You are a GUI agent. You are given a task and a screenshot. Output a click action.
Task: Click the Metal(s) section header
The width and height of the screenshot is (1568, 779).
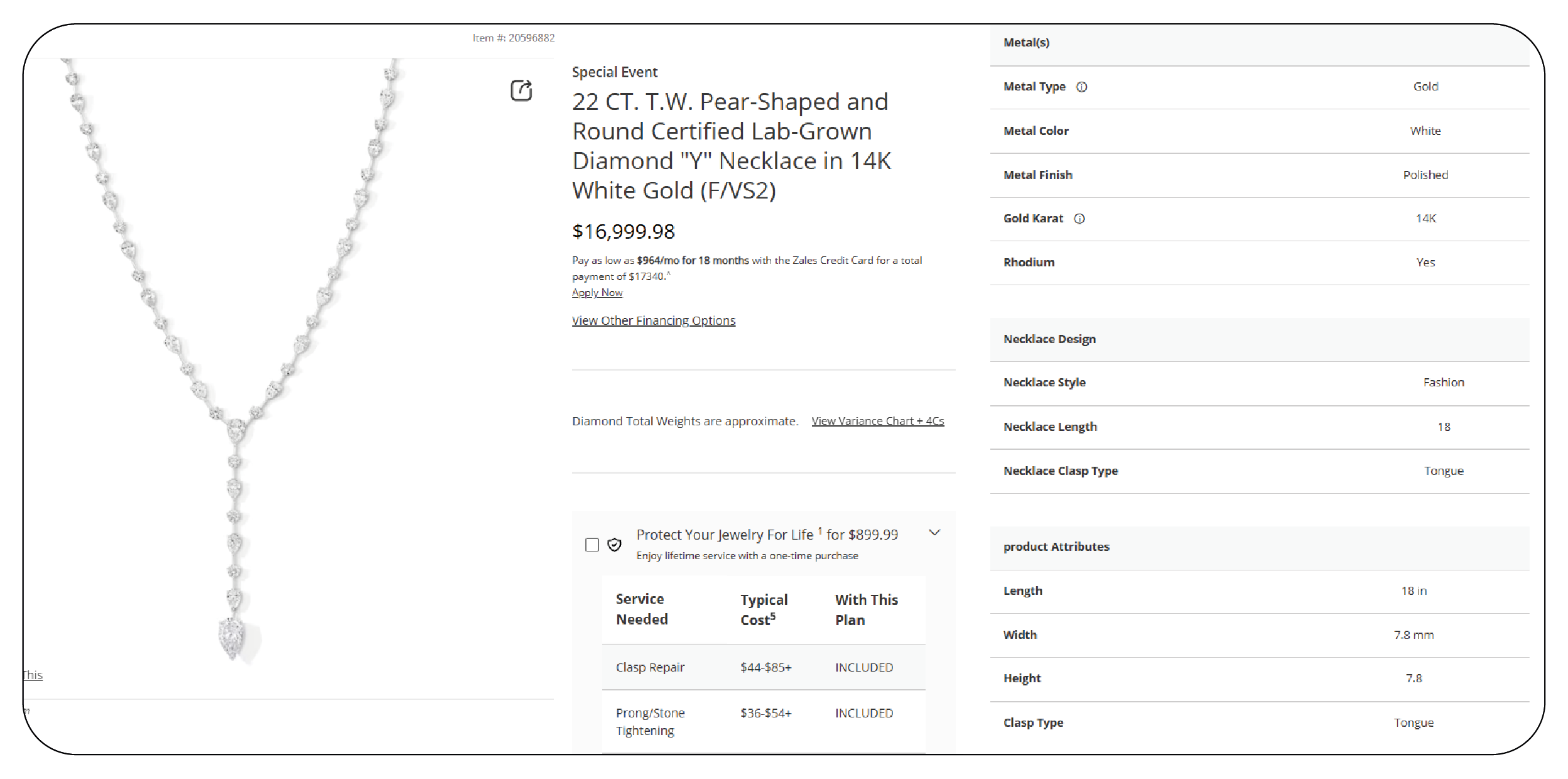(x=1026, y=43)
